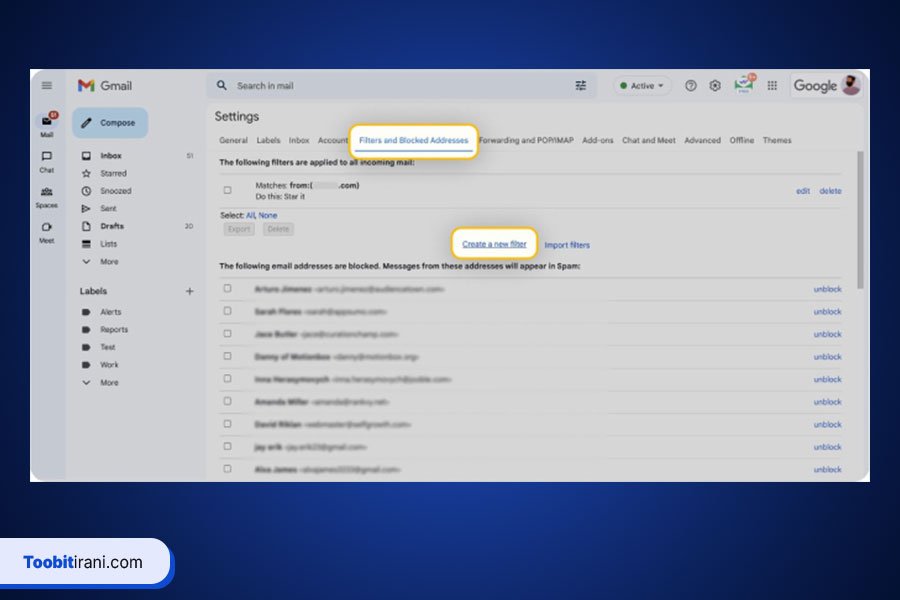Check the box for the Star it filter

[228, 190]
